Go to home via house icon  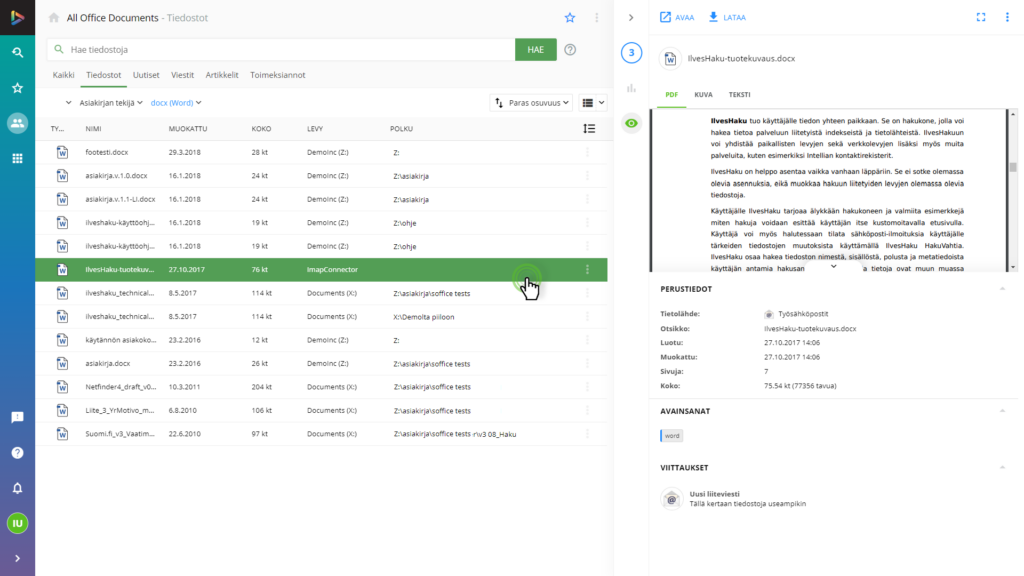[x=54, y=18]
